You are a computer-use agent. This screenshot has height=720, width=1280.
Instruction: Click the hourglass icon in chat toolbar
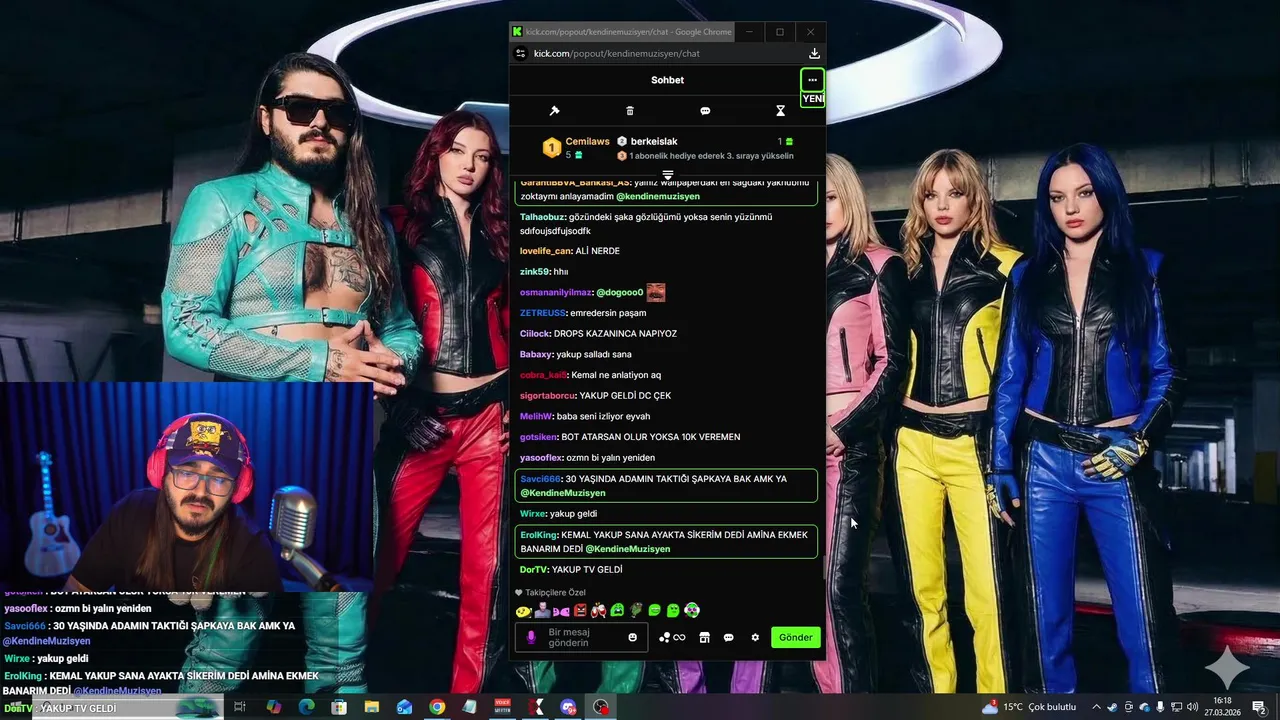[x=781, y=111]
